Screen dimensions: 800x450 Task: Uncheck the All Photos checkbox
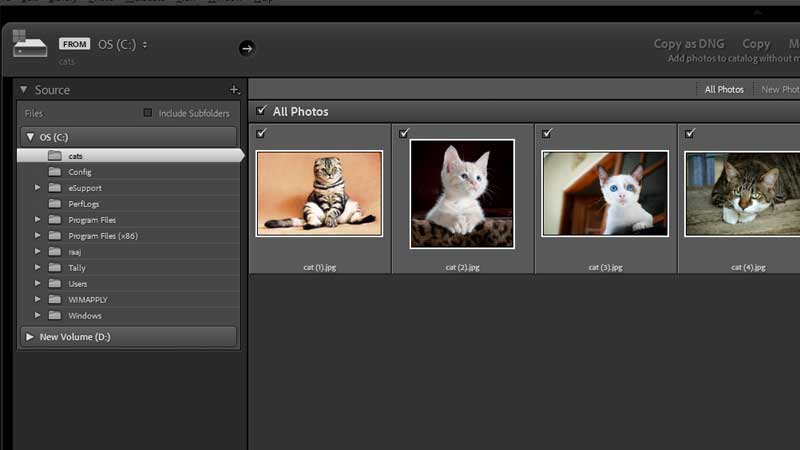tap(262, 110)
